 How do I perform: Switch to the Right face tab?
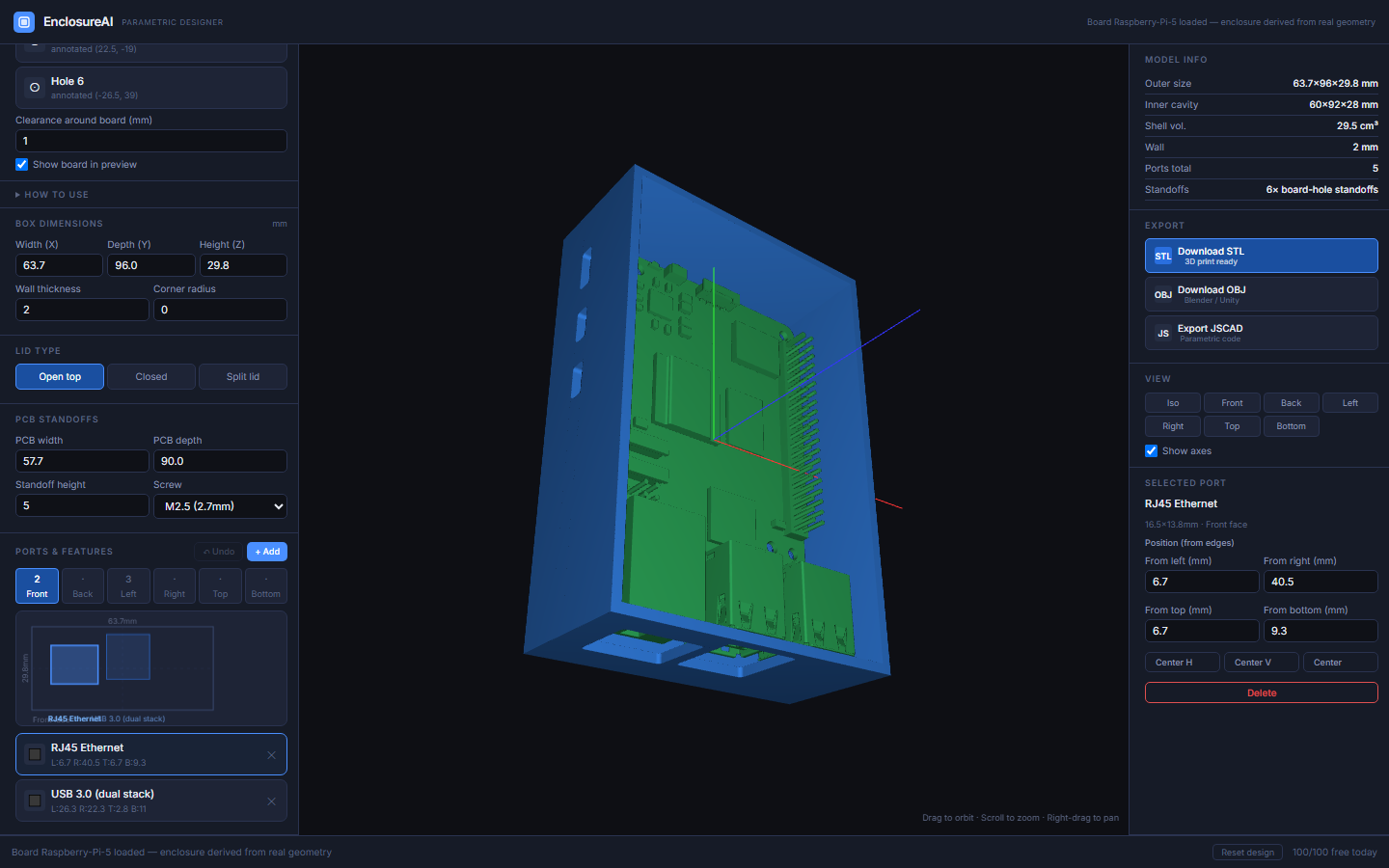coord(175,586)
